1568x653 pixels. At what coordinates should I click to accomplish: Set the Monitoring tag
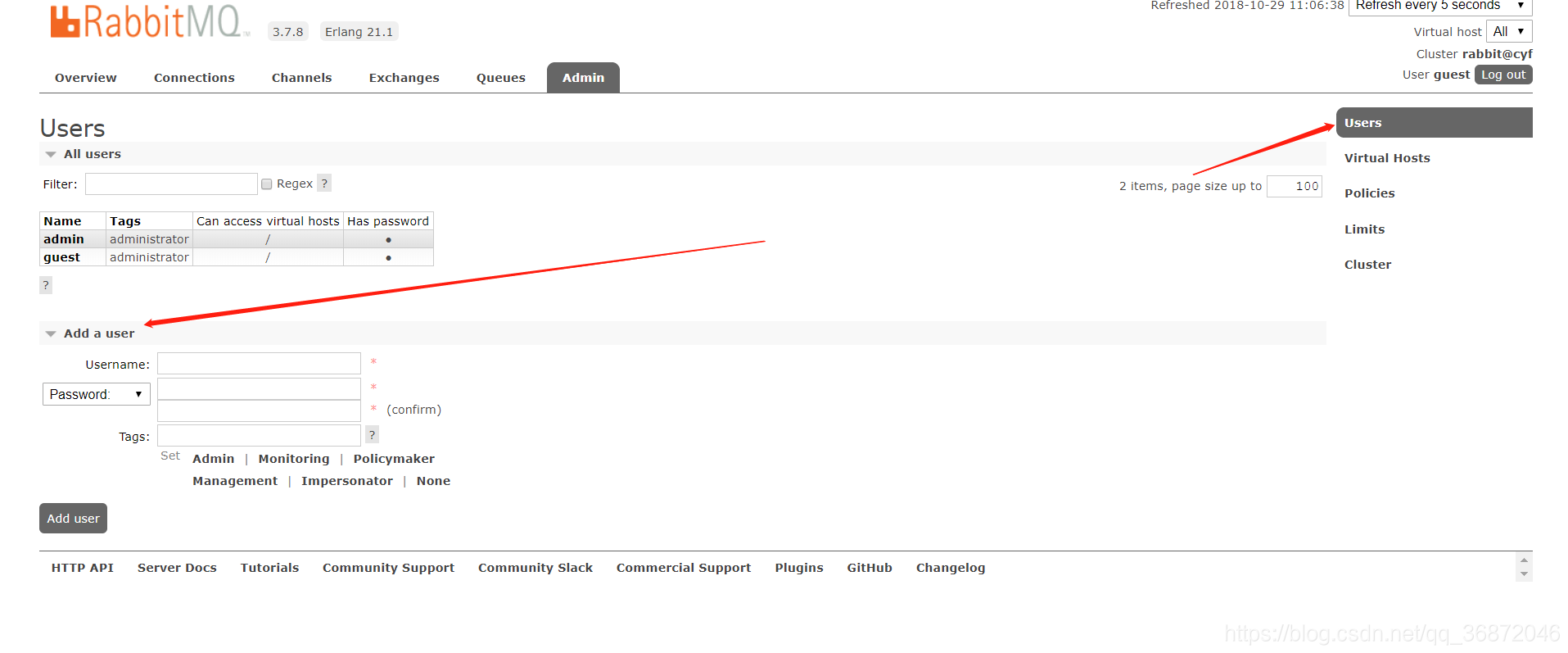tap(294, 459)
